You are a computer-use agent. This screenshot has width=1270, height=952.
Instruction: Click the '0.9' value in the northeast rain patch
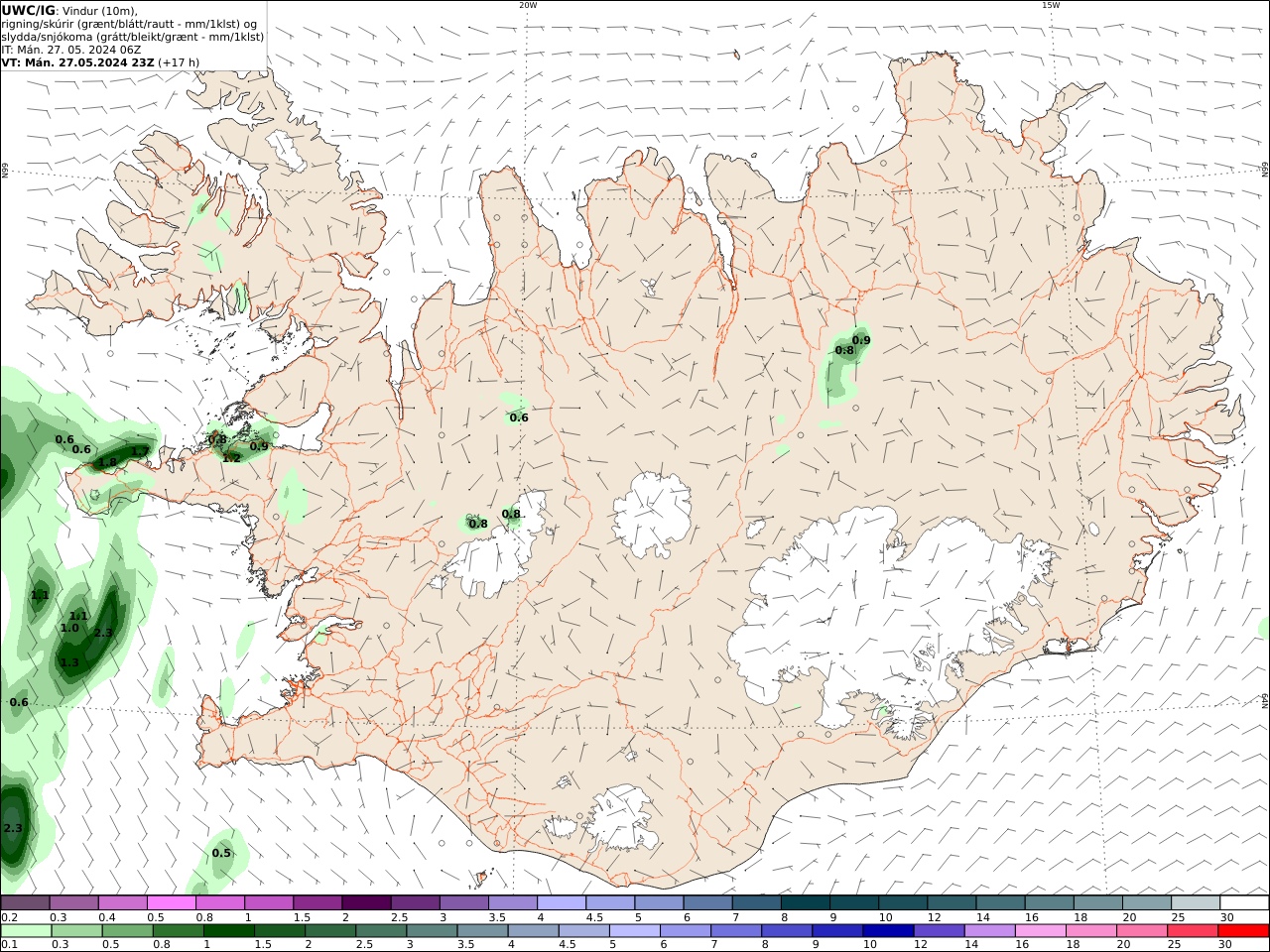tap(861, 340)
